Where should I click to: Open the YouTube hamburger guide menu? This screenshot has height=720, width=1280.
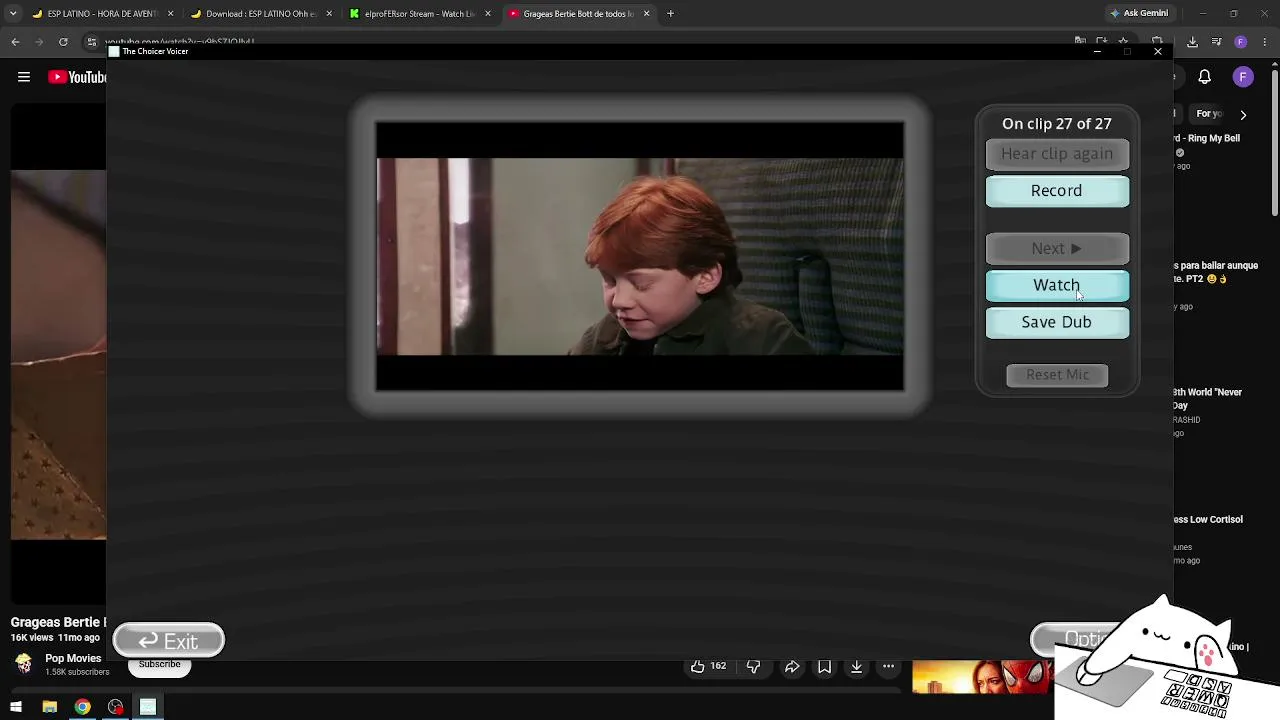pyautogui.click(x=24, y=77)
